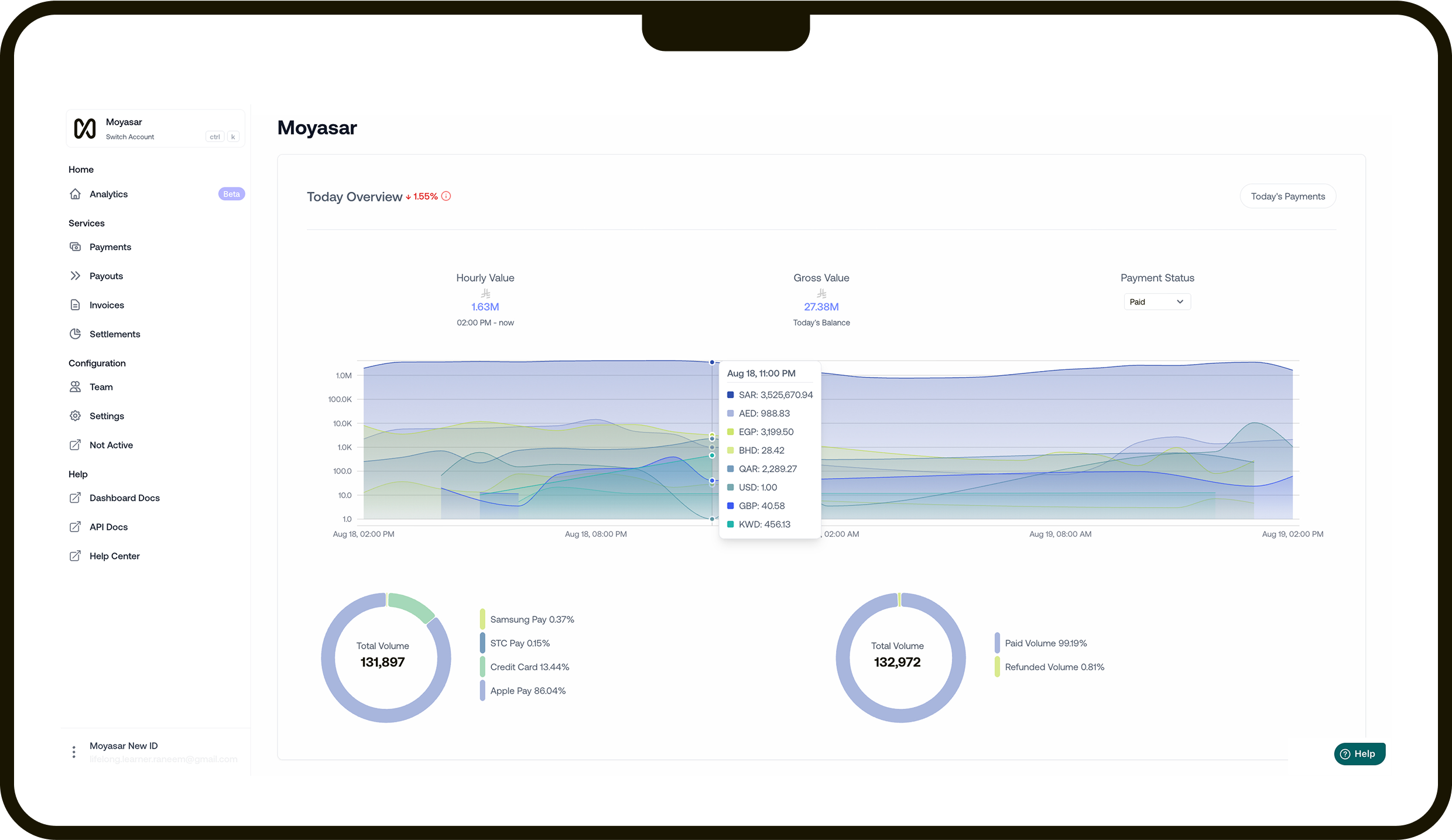Open Team using the people icon
This screenshot has width=1452, height=840.
[76, 386]
